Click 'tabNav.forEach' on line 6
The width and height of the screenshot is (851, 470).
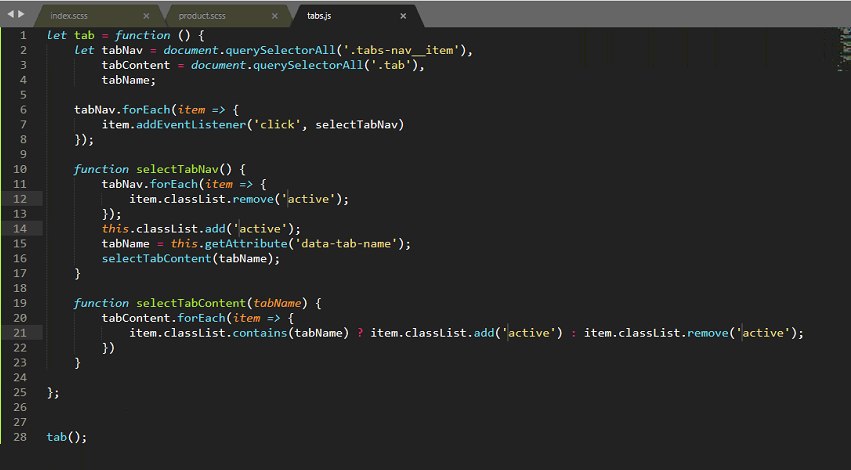[x=122, y=110]
